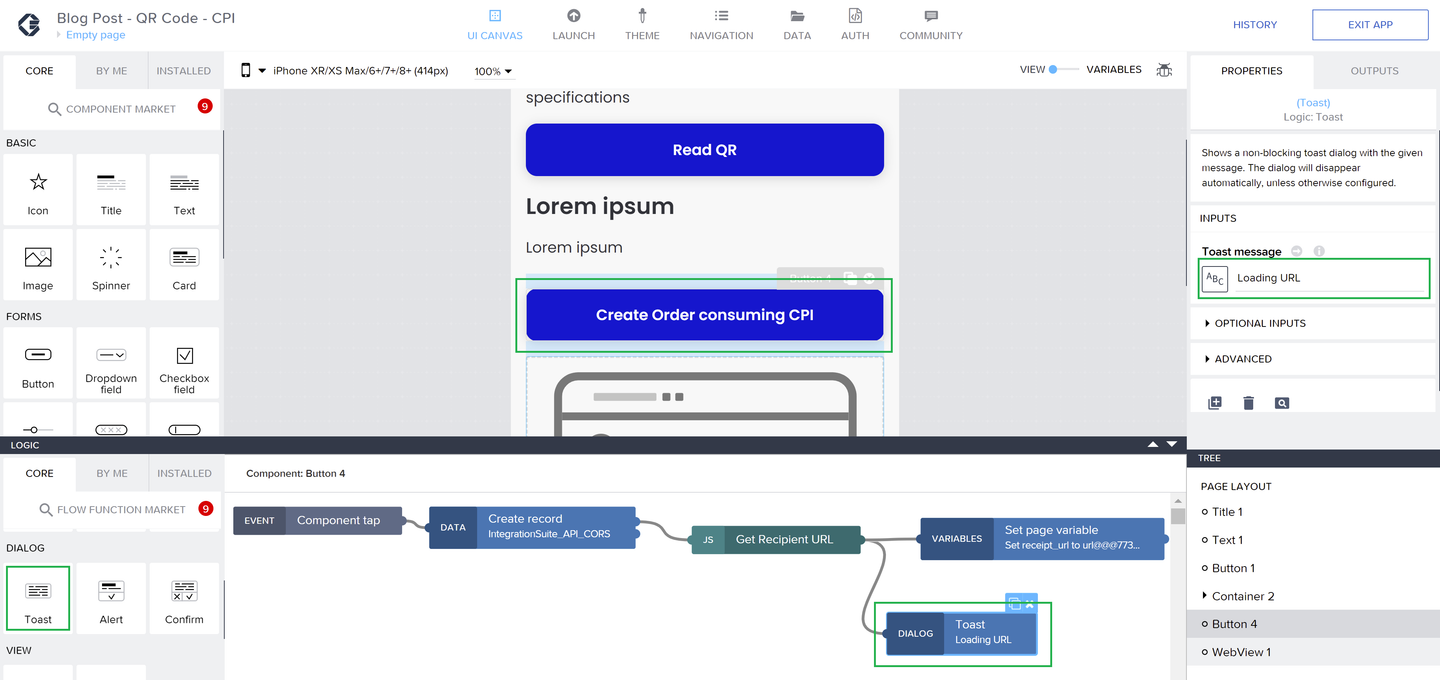1440x680 pixels.
Task: Switch to the Properties tab
Action: pos(1251,71)
